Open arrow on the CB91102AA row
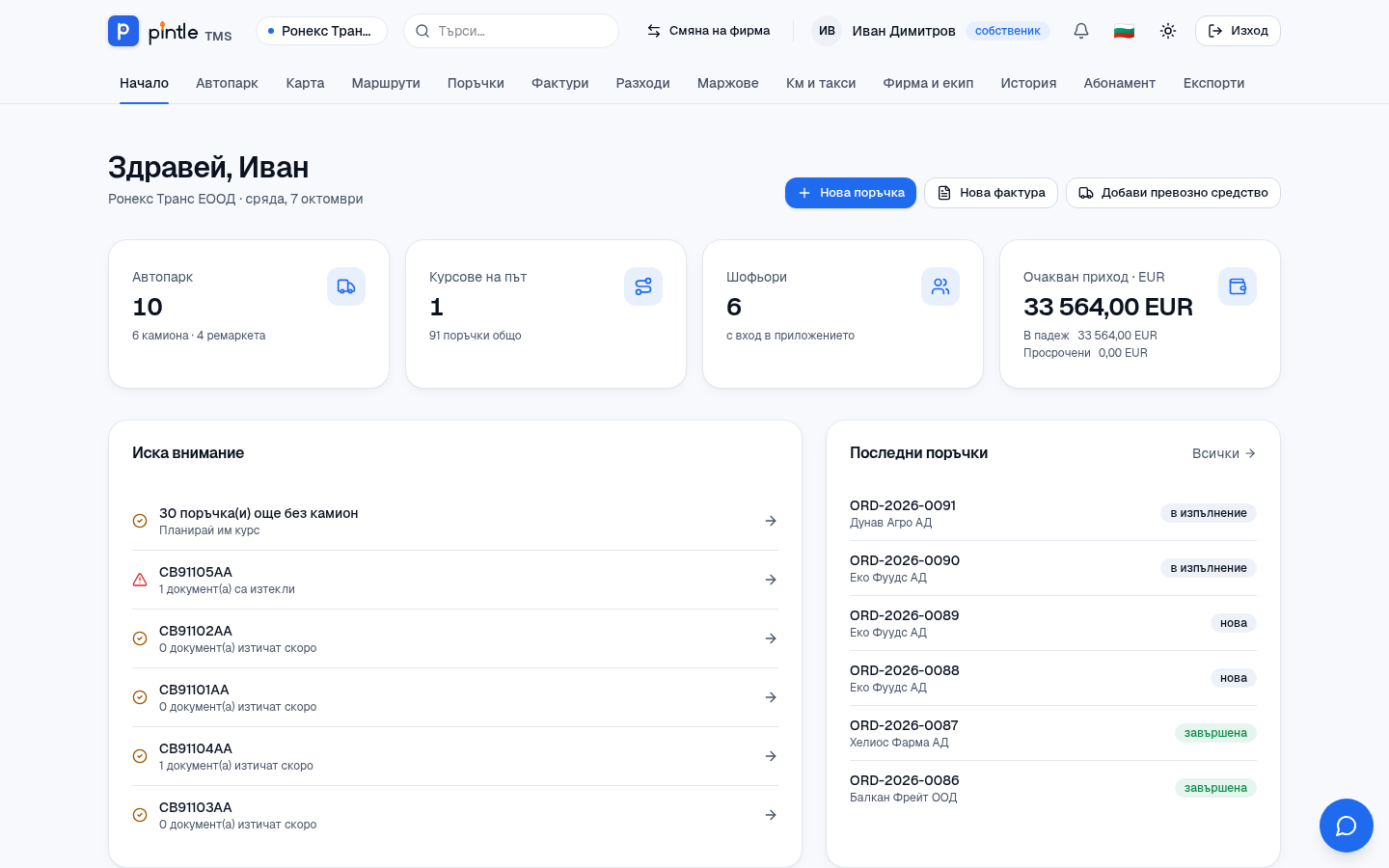 click(771, 638)
